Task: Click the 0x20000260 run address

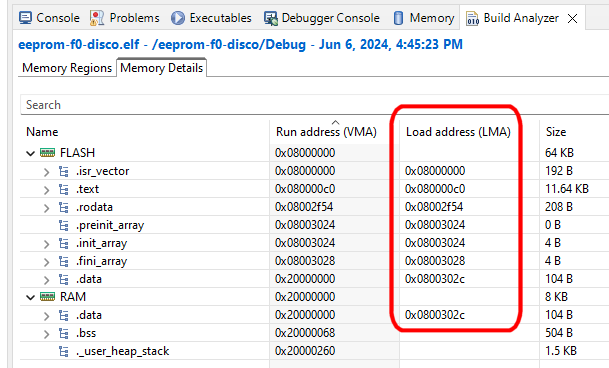Action: (305, 351)
